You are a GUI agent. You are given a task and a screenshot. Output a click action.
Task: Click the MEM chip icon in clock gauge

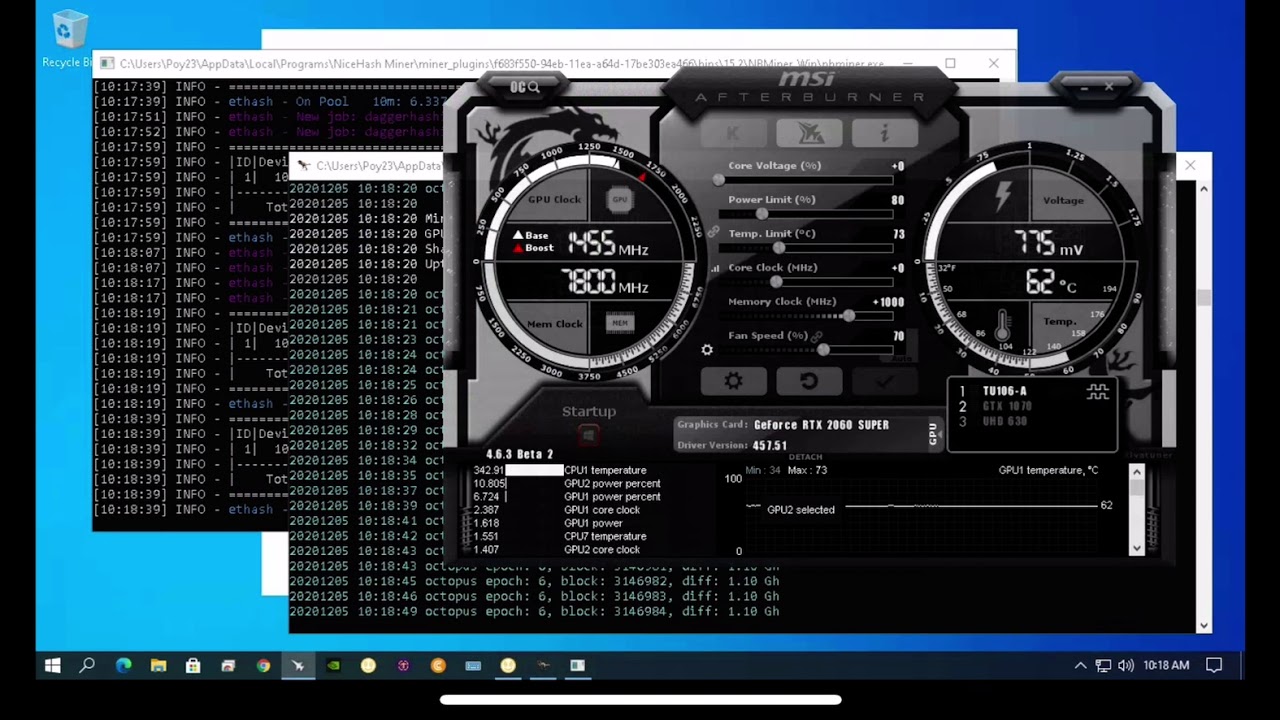[620, 323]
